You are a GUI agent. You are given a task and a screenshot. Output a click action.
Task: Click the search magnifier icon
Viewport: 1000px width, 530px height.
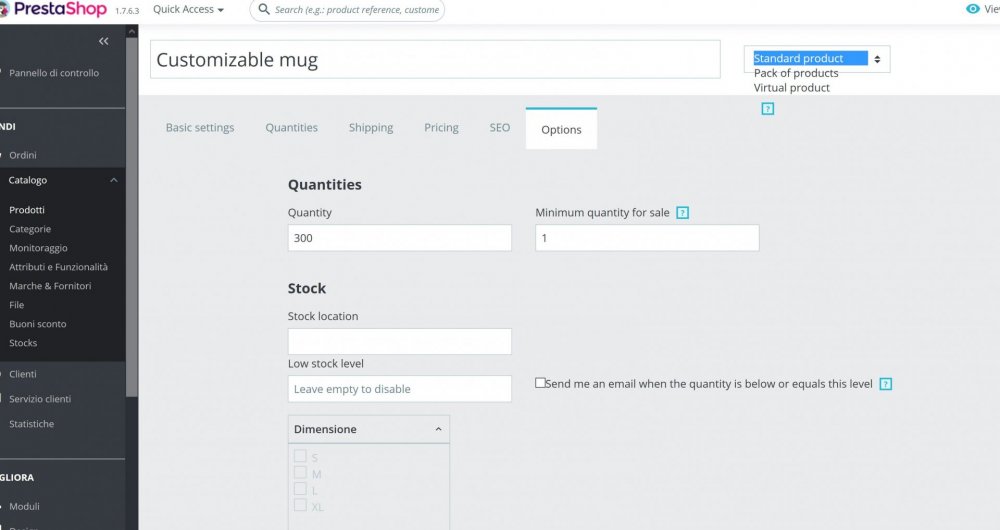click(x=263, y=10)
